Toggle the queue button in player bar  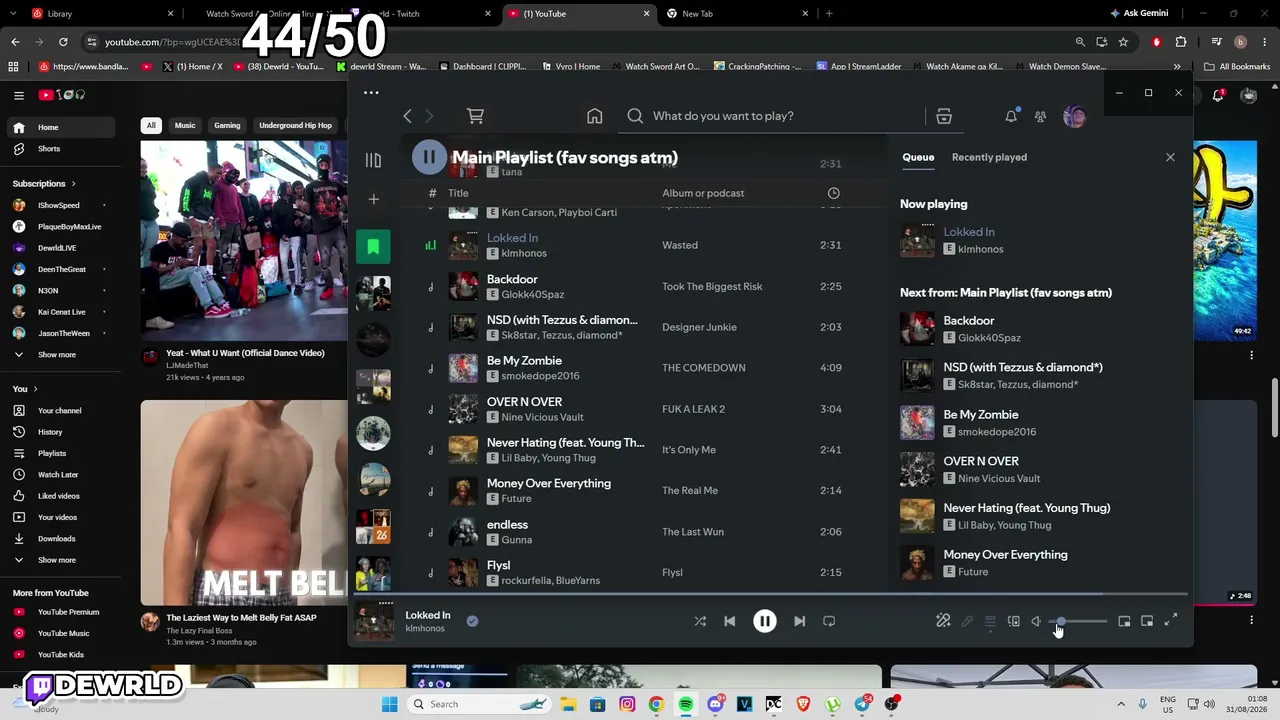(x=990, y=621)
